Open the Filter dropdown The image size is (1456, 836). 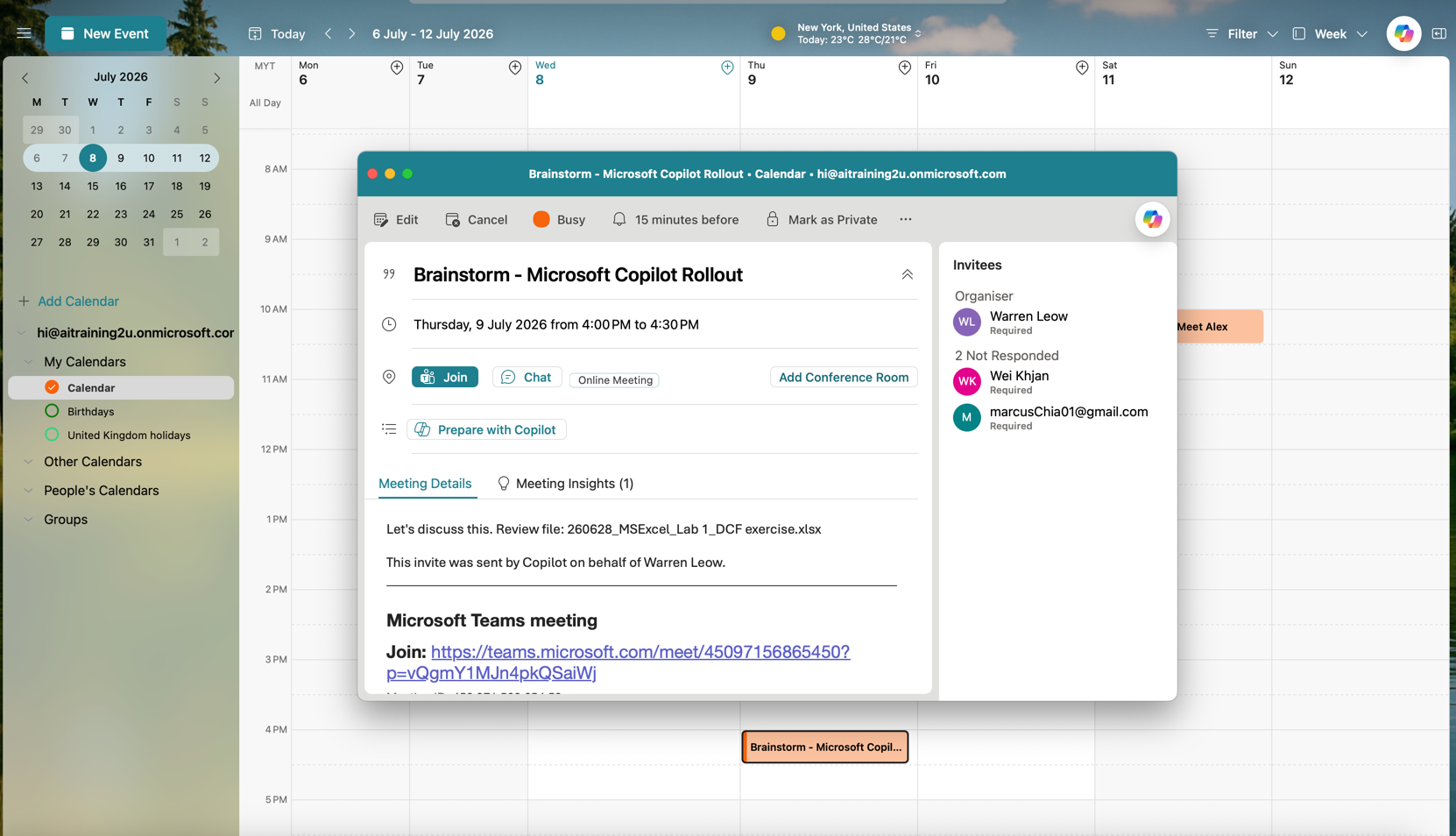(x=1242, y=33)
